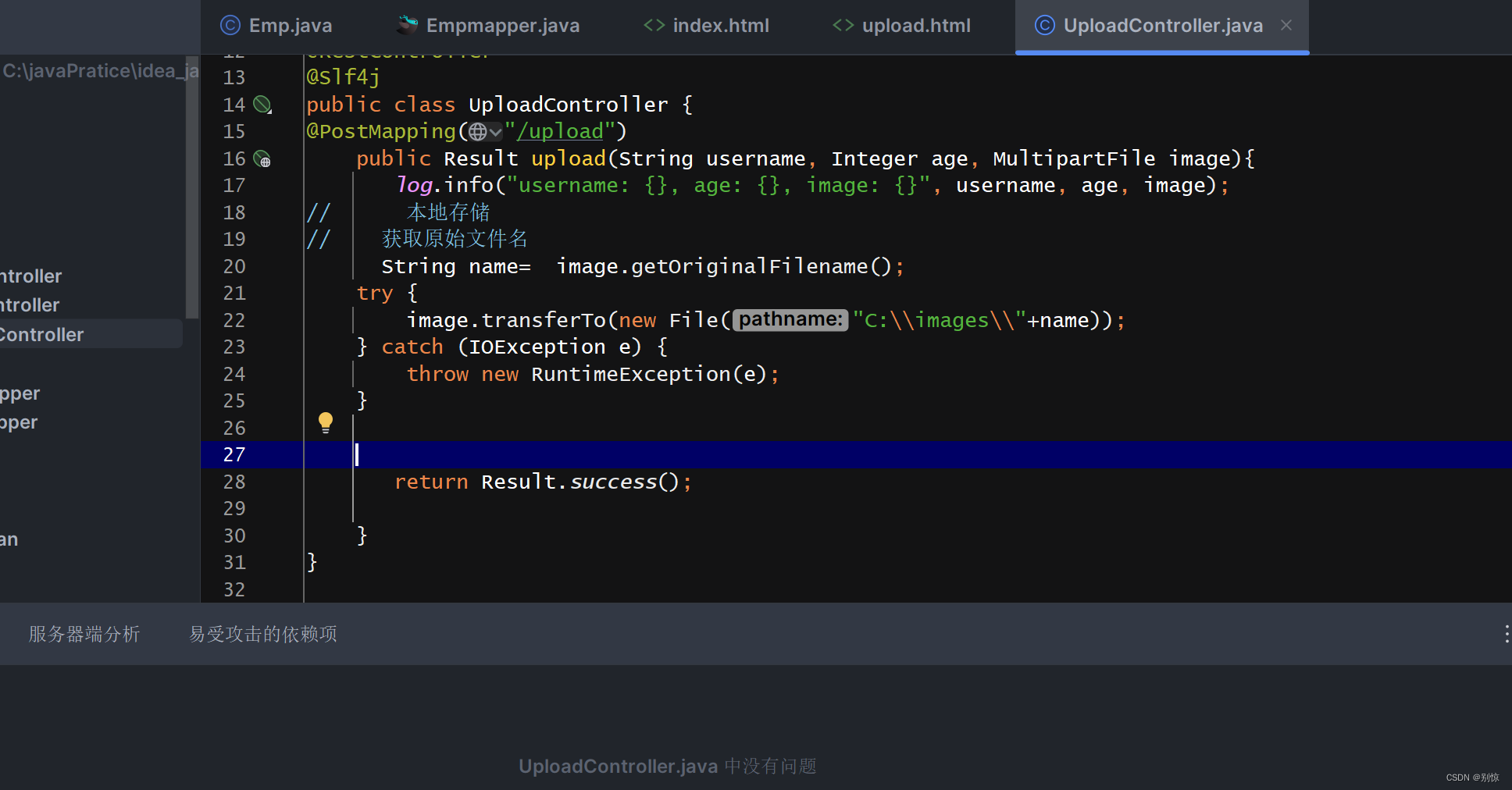Click the Spring bean gutter icon on line 14
1512x790 pixels.
pyautogui.click(x=262, y=103)
